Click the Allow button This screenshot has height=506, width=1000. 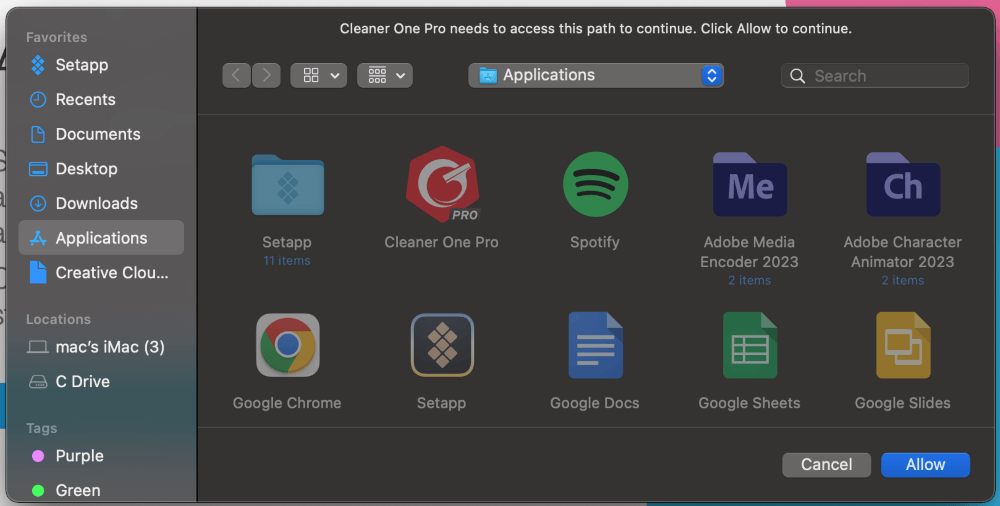[925, 465]
